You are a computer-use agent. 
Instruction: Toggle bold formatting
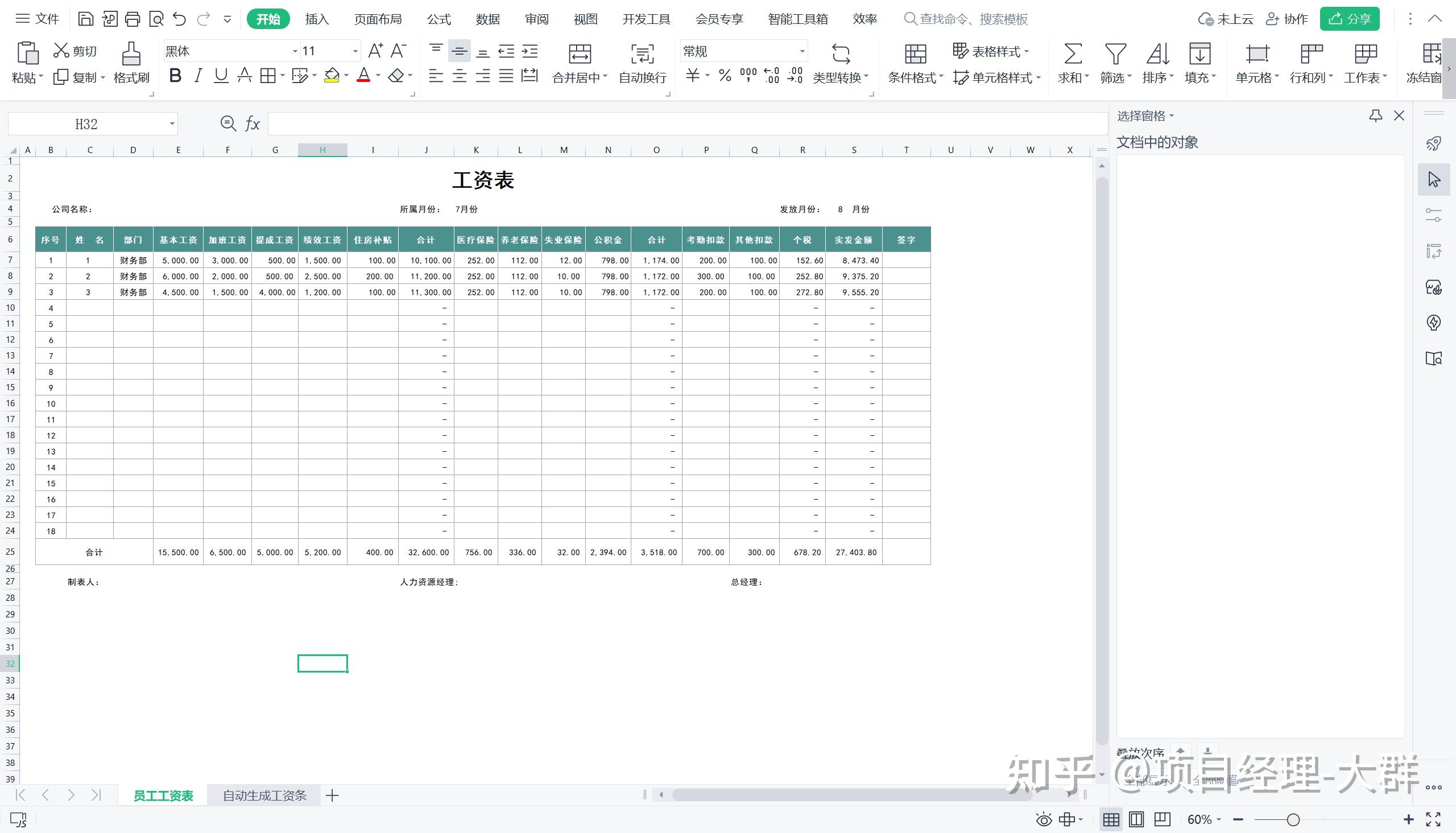(176, 76)
